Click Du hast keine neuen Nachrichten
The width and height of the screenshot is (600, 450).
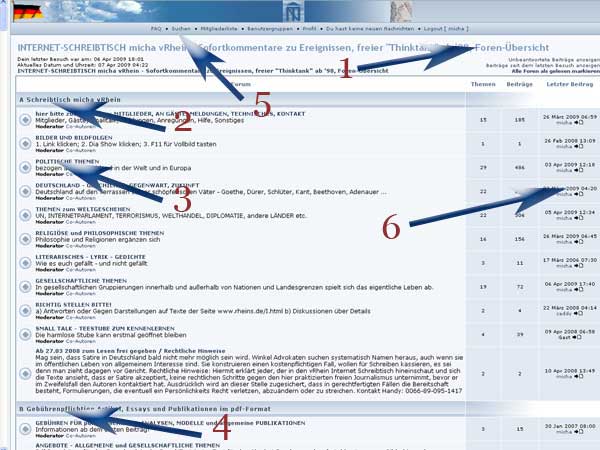(x=370, y=29)
